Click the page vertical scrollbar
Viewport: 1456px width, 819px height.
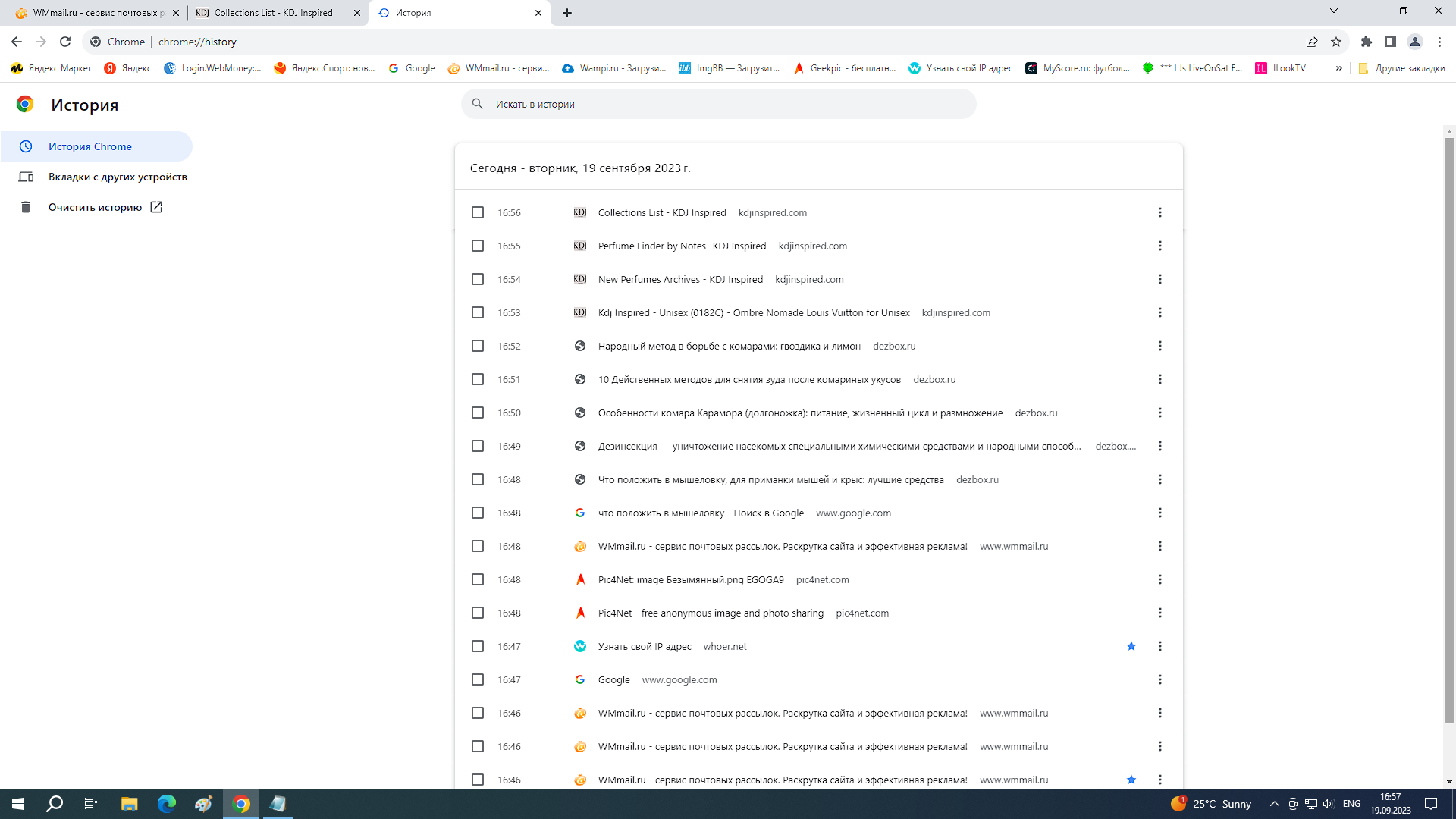pos(1449,430)
